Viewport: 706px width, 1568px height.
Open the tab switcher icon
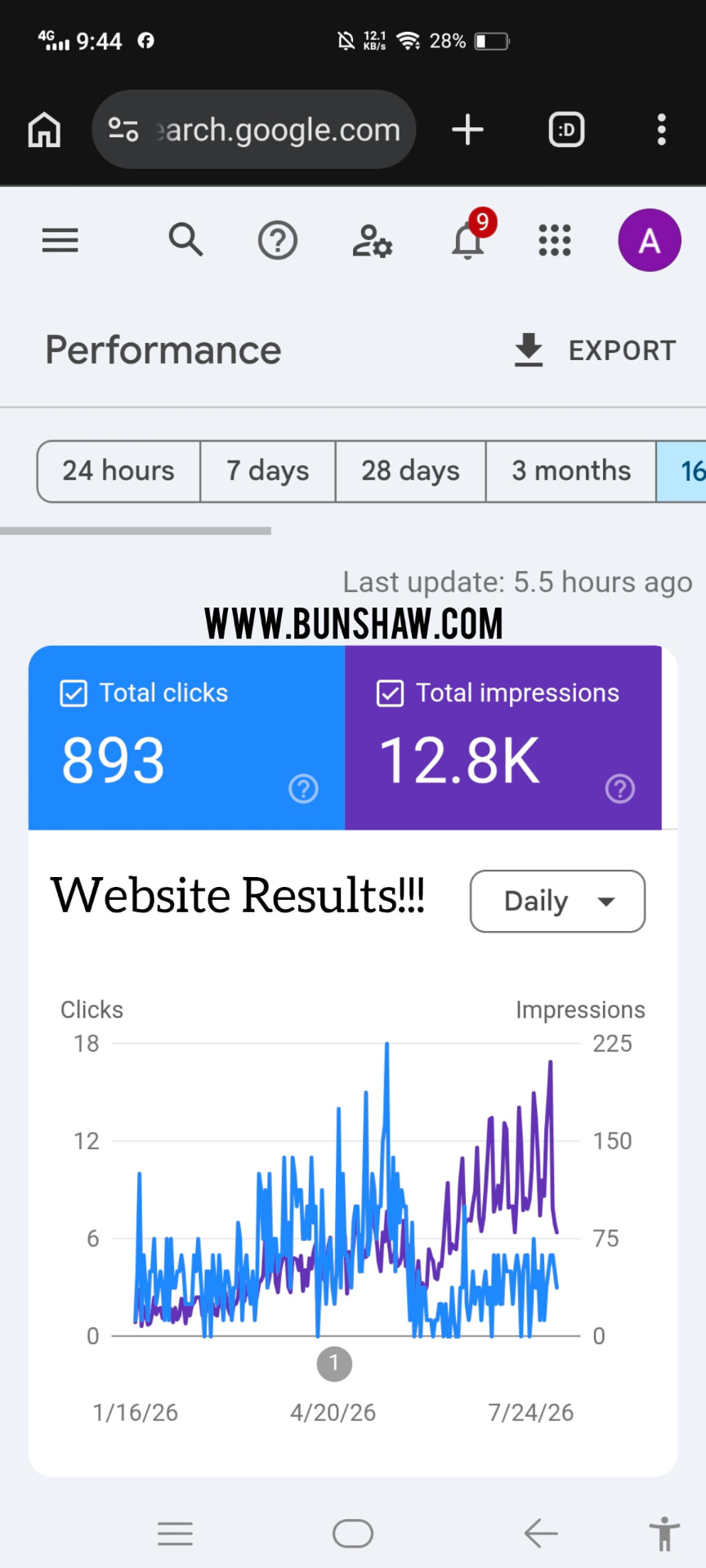pyautogui.click(x=566, y=130)
